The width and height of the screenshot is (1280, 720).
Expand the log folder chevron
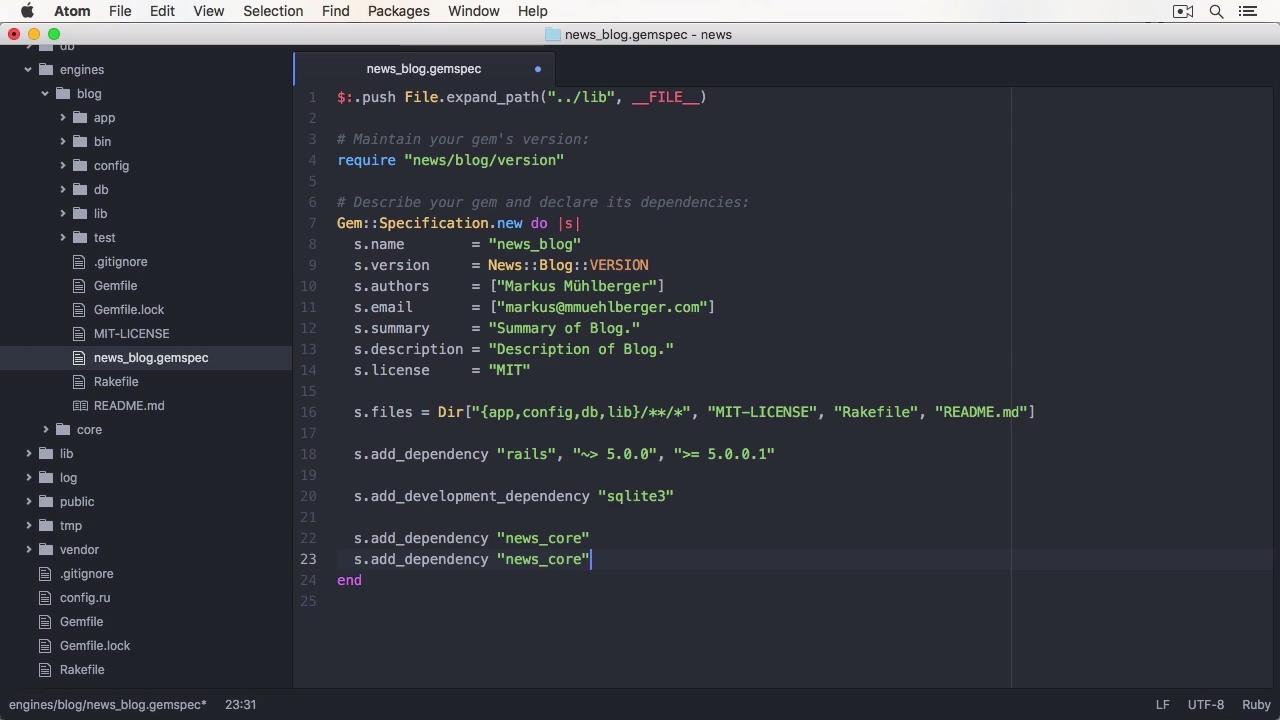click(x=29, y=477)
